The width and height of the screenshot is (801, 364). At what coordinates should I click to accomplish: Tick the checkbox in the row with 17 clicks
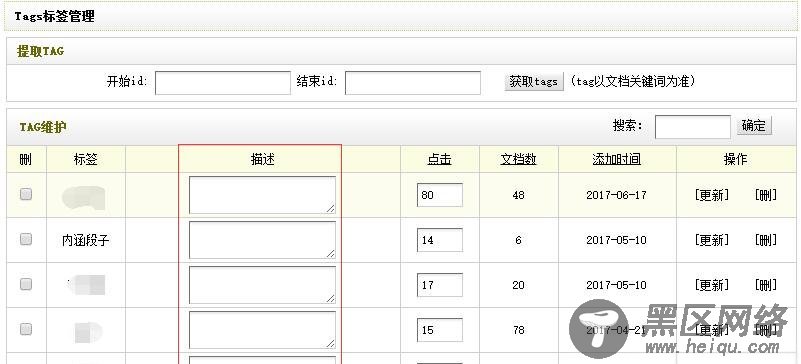(26, 284)
